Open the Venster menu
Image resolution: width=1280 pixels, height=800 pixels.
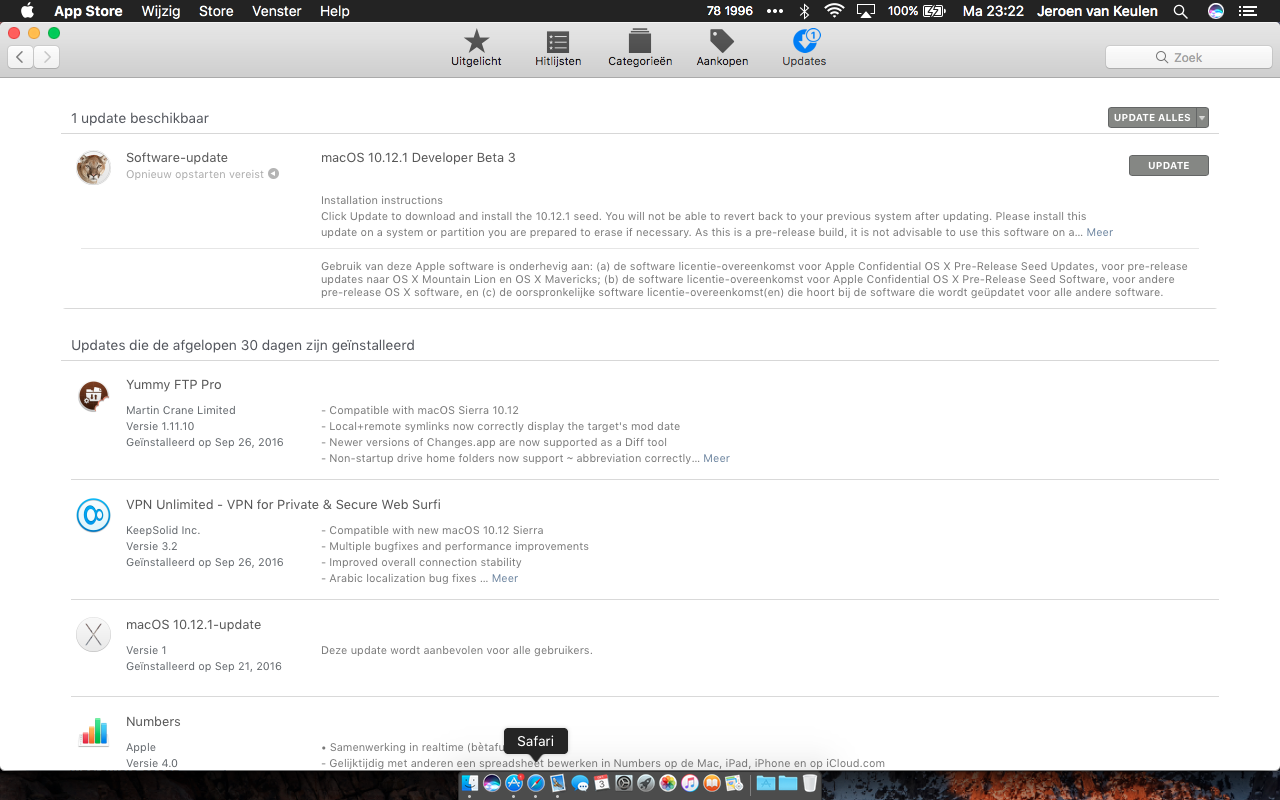click(277, 11)
